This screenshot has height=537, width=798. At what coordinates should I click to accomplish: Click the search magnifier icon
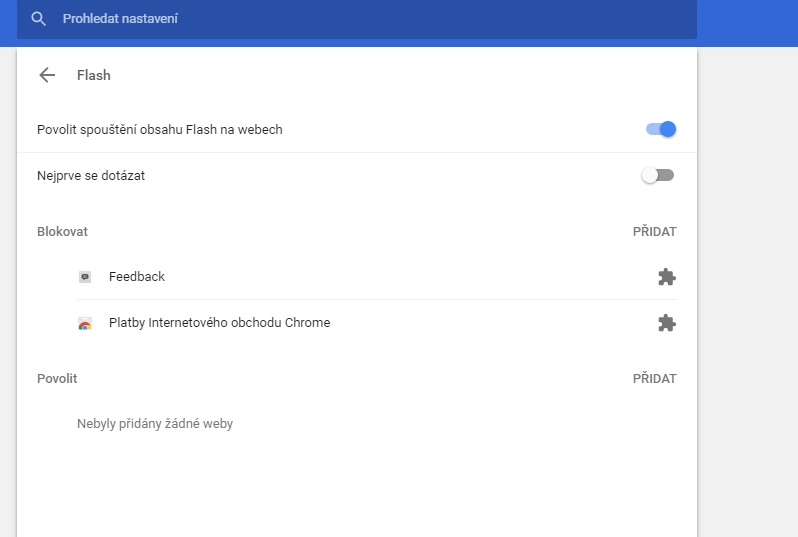click(39, 19)
